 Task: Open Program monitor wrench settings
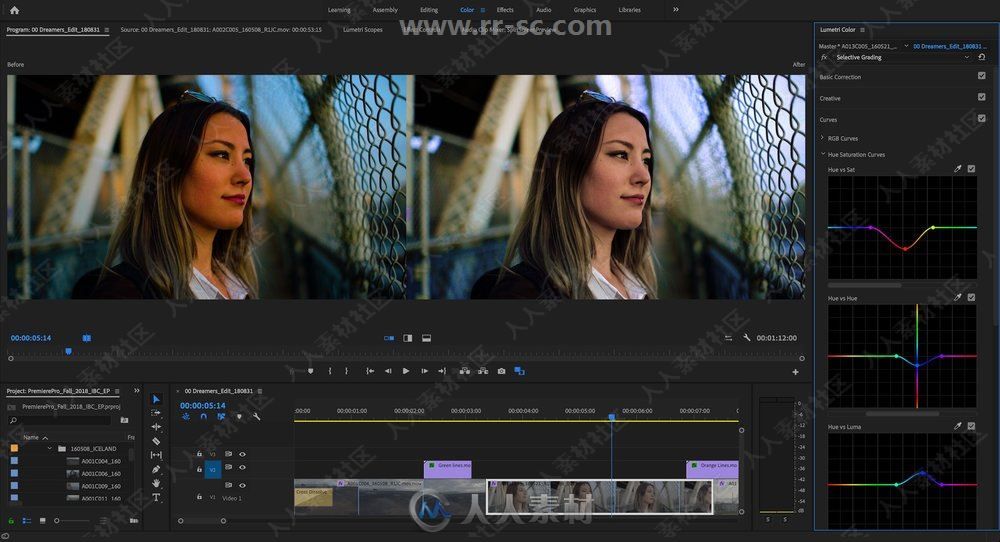coord(746,338)
